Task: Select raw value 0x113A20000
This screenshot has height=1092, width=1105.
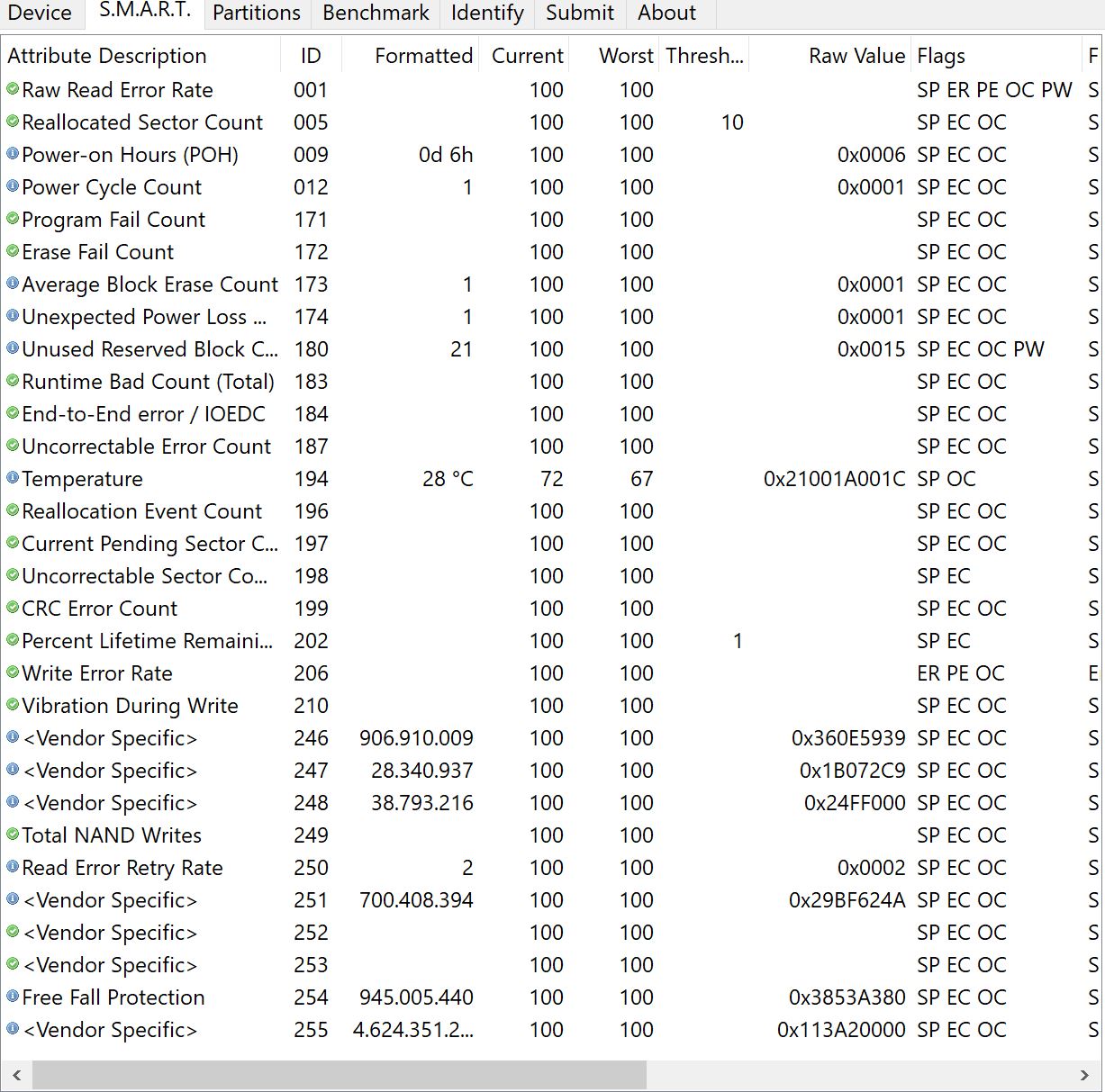Action: pos(841,1030)
